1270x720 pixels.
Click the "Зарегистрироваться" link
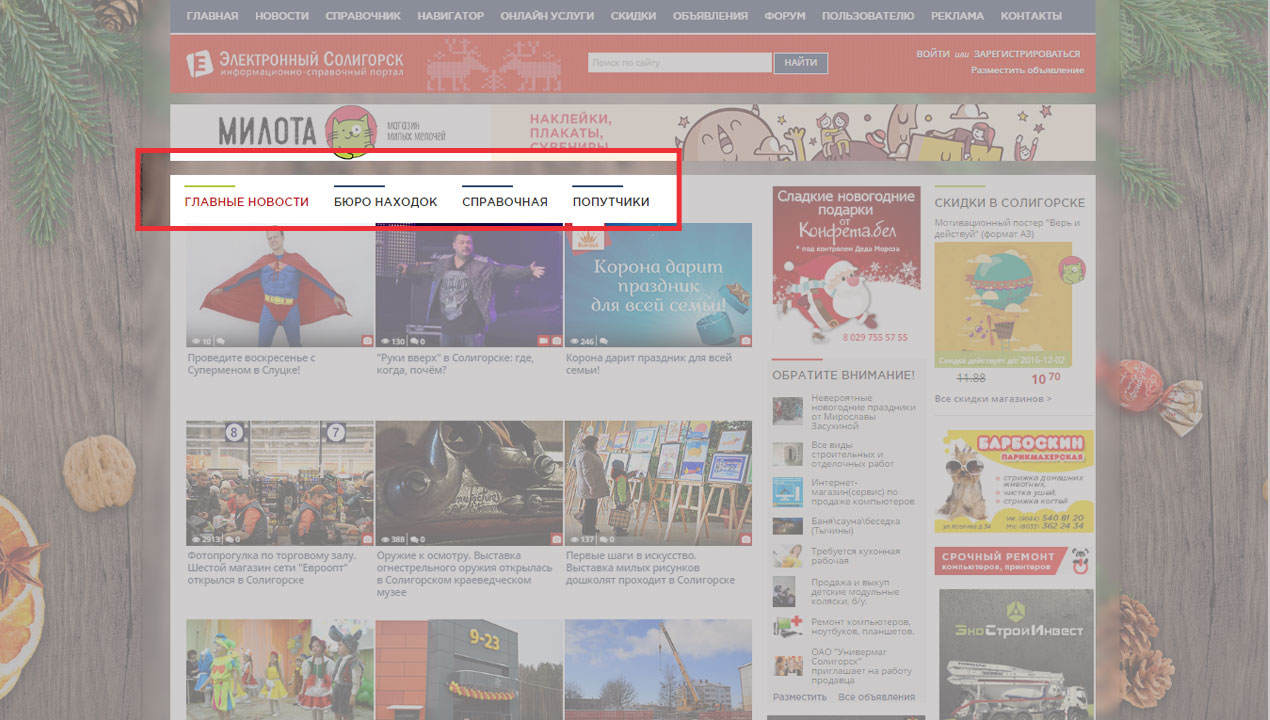point(1026,54)
